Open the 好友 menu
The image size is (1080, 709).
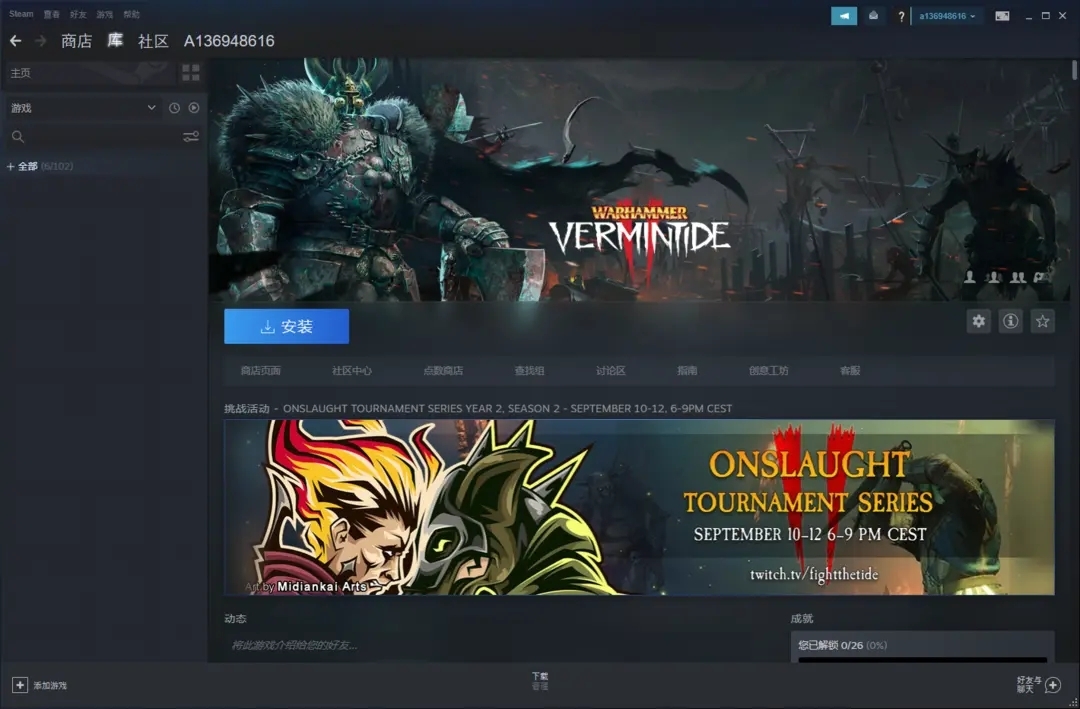(x=78, y=14)
